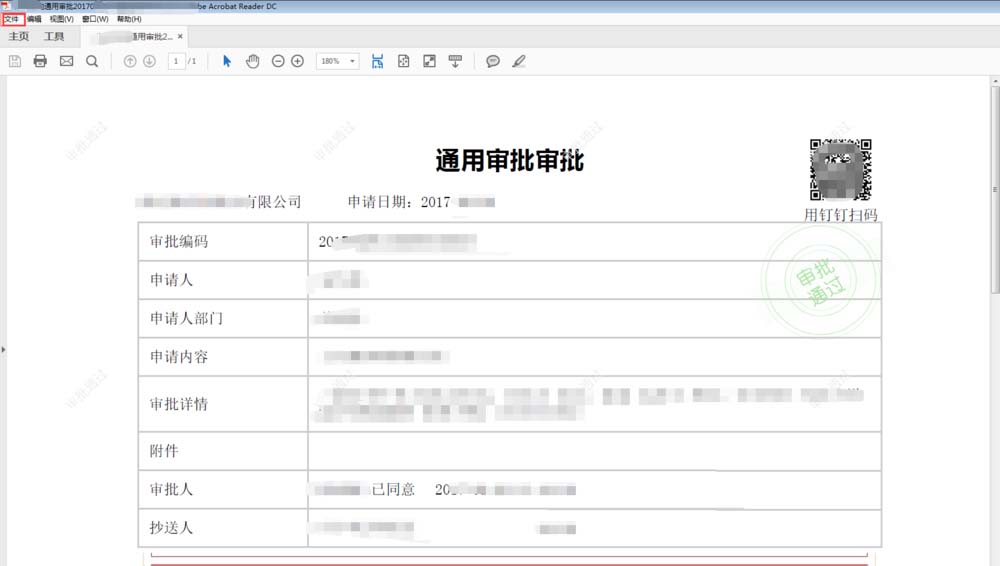
Task: Click the 审批编码 row label
Action: [179, 242]
